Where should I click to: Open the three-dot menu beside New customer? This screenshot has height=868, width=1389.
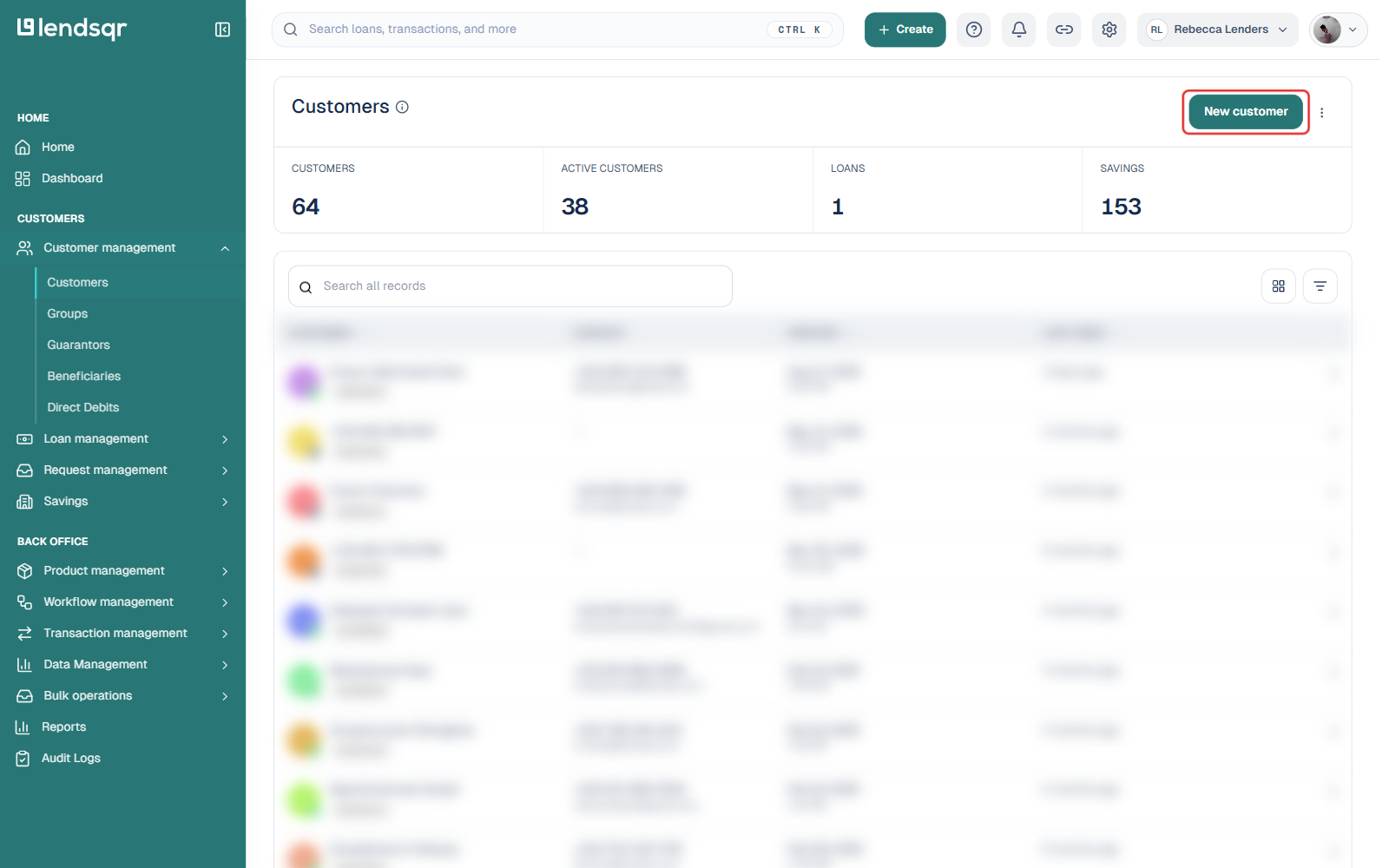point(1322,113)
